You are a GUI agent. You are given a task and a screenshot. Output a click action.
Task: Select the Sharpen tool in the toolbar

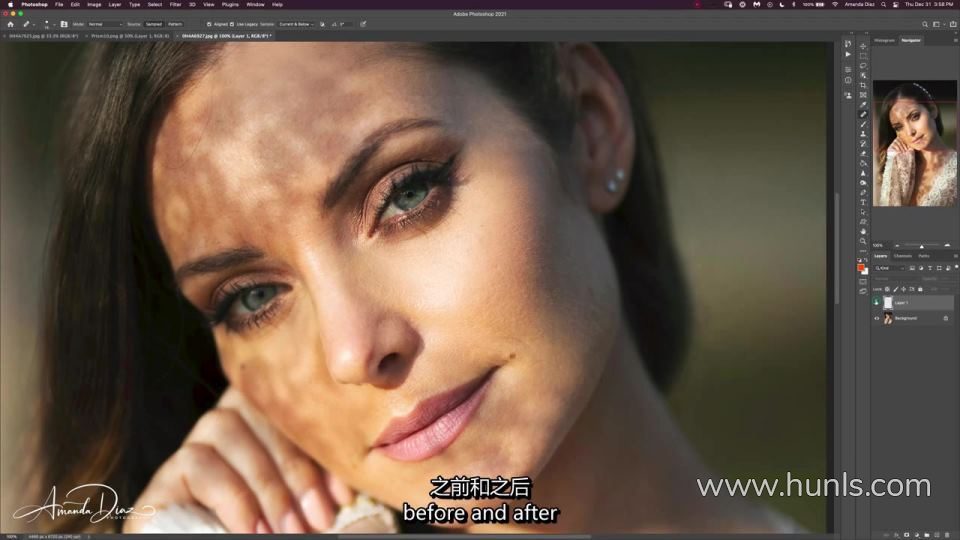[863, 173]
